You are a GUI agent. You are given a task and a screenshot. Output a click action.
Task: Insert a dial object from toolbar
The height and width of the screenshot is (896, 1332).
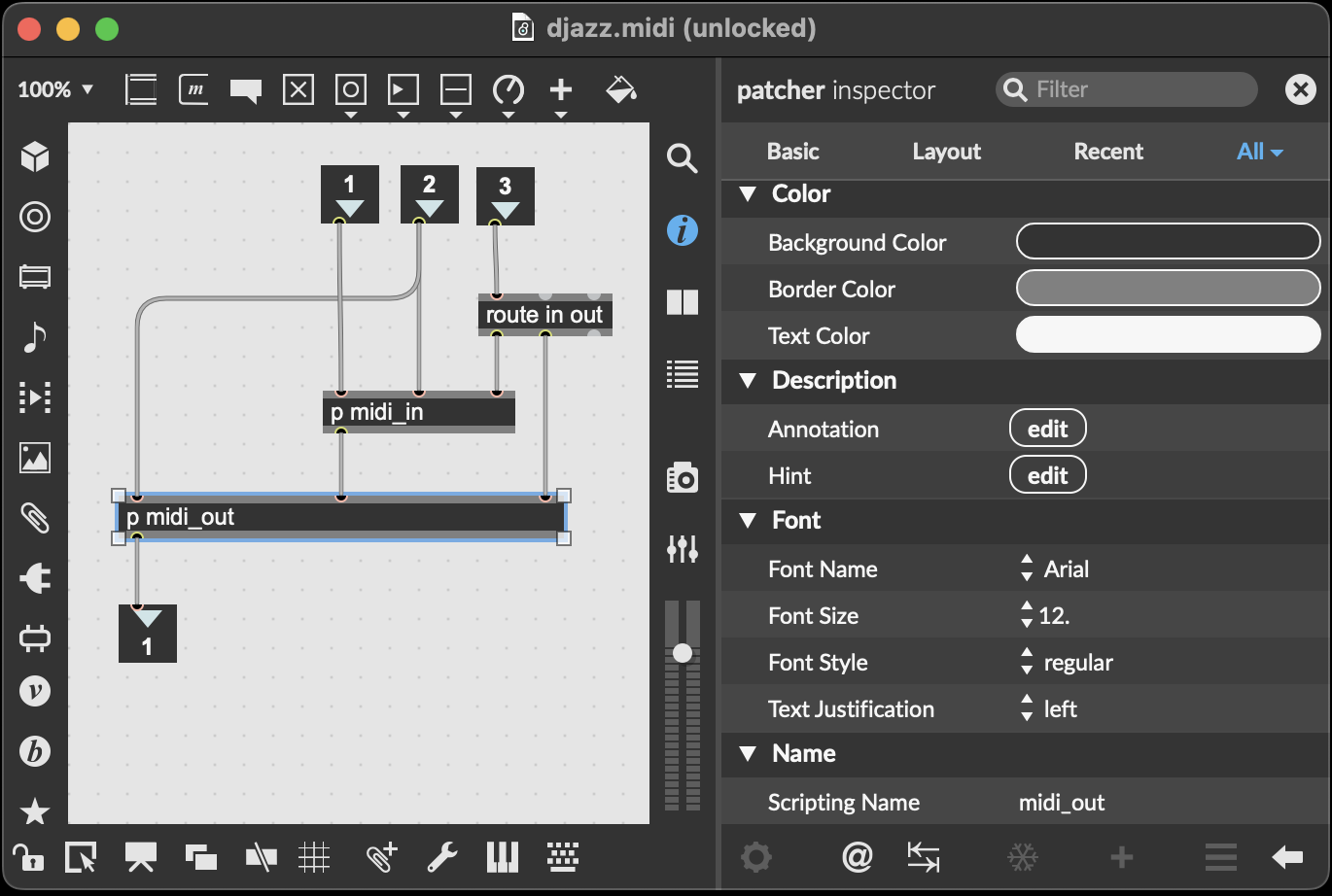(x=508, y=90)
